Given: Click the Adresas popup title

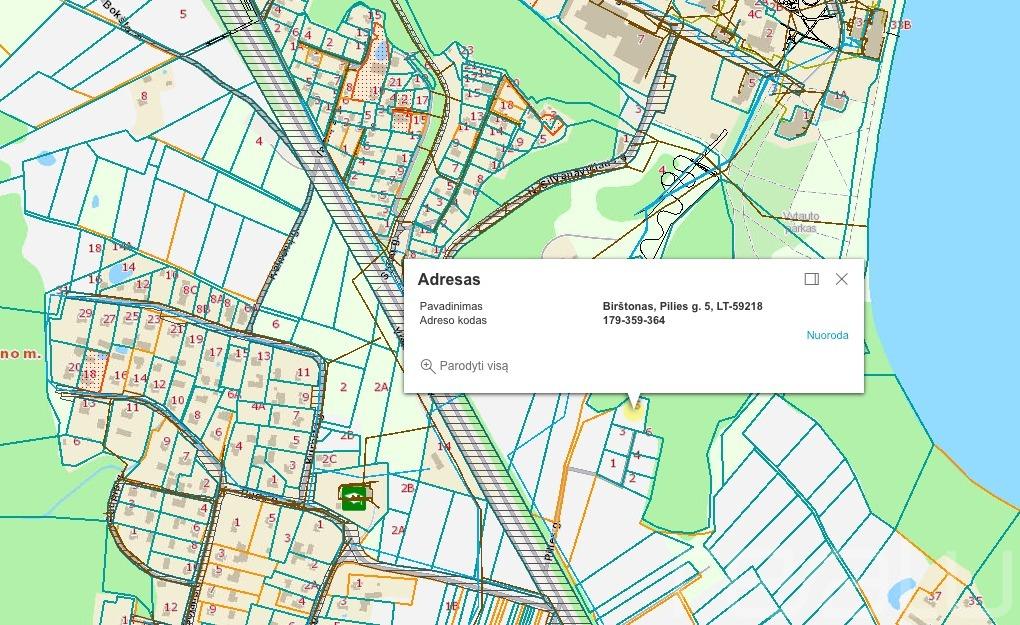Looking at the screenshot, I should click(x=449, y=280).
